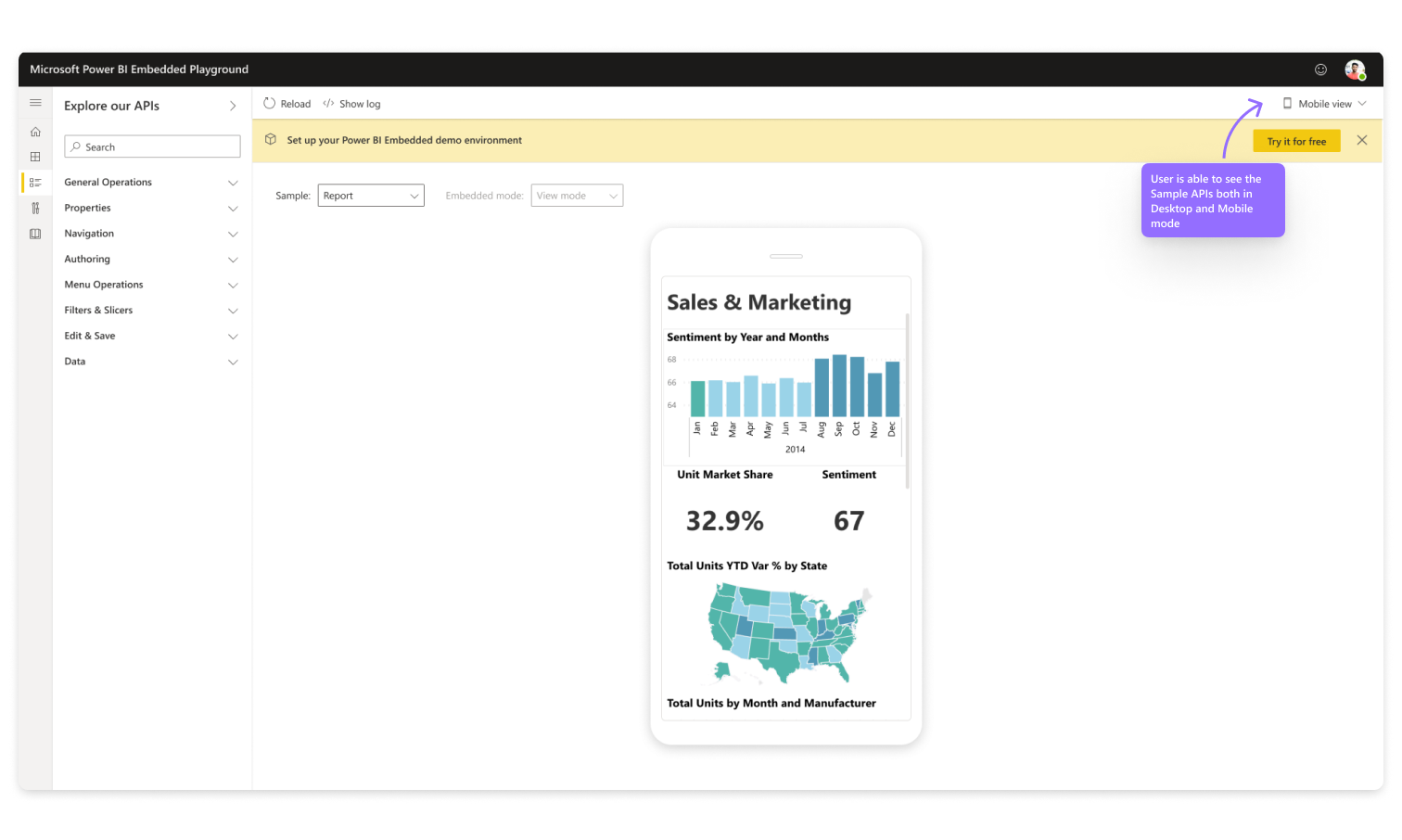
Task: Expand Filters & Slicers section
Action: (x=151, y=311)
